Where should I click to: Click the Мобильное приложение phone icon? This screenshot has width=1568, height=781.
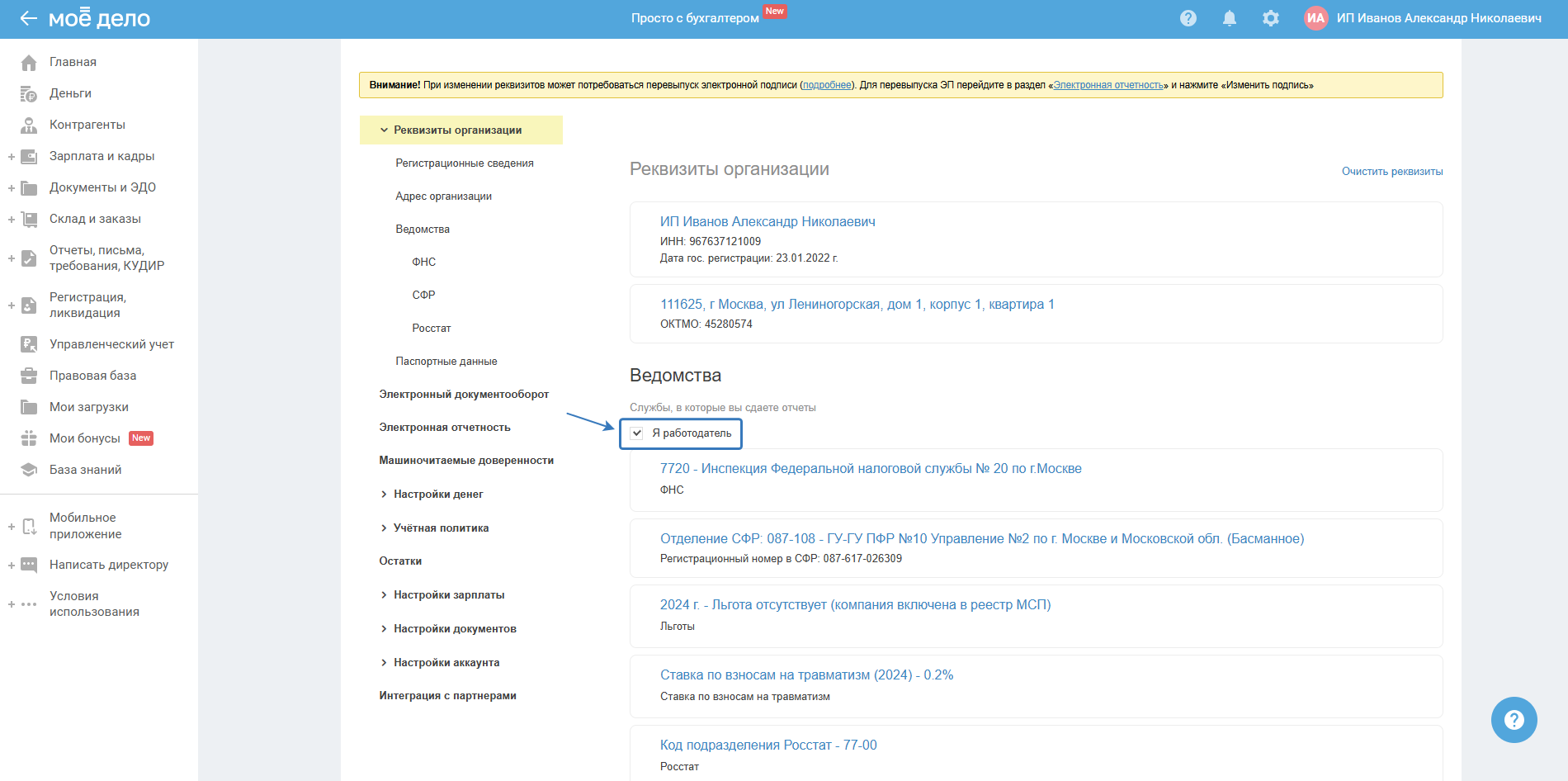[29, 526]
